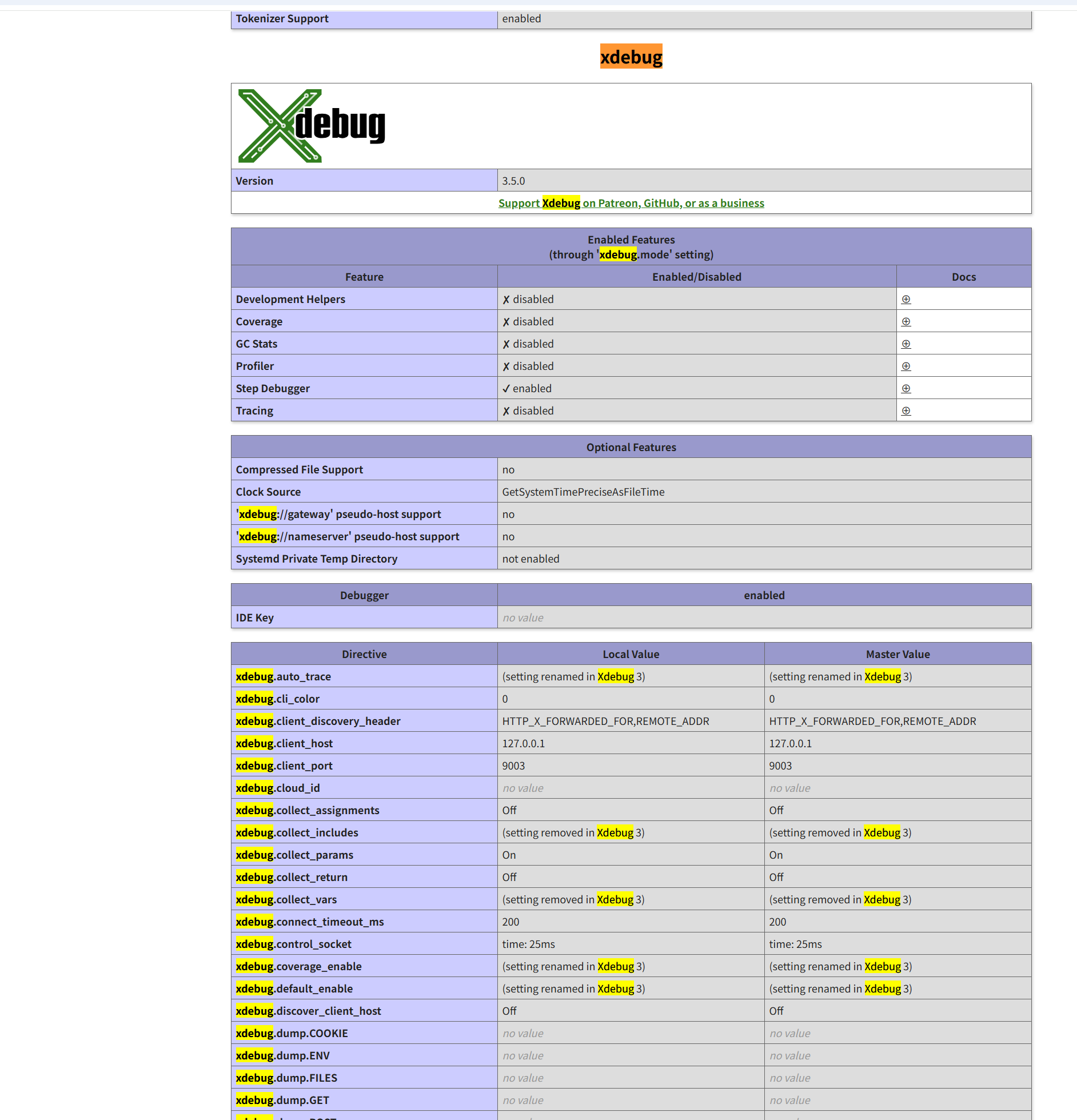Open Support Xdebug on Patreon link
This screenshot has width=1077, height=1120.
coord(631,203)
